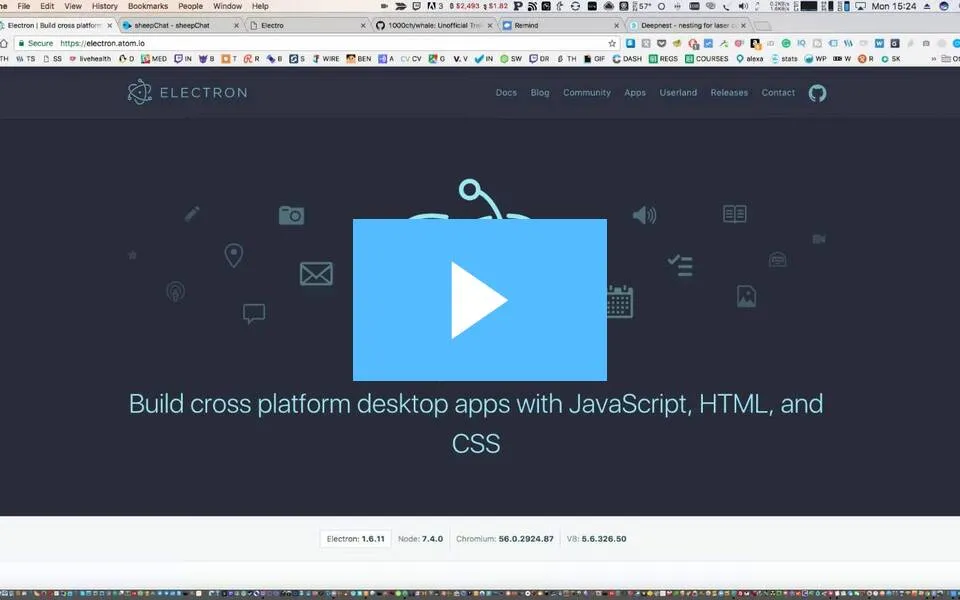Open the File menu
Image resolution: width=960 pixels, height=600 pixels.
24,6
